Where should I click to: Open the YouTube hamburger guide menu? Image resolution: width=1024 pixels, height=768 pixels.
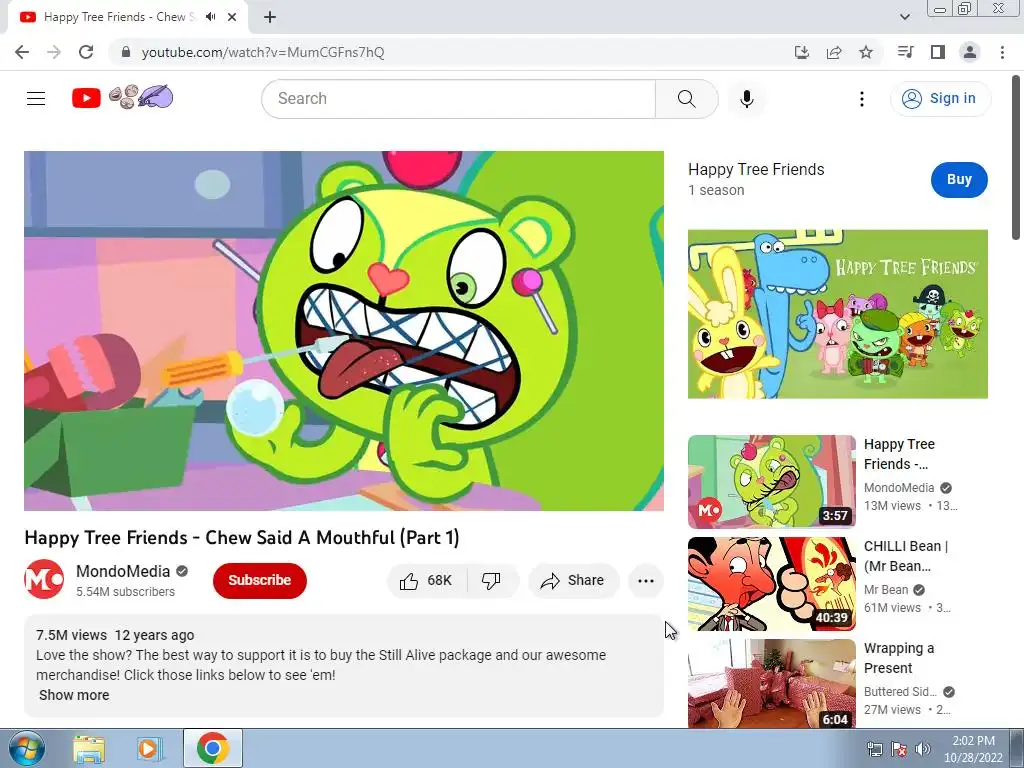(x=36, y=99)
